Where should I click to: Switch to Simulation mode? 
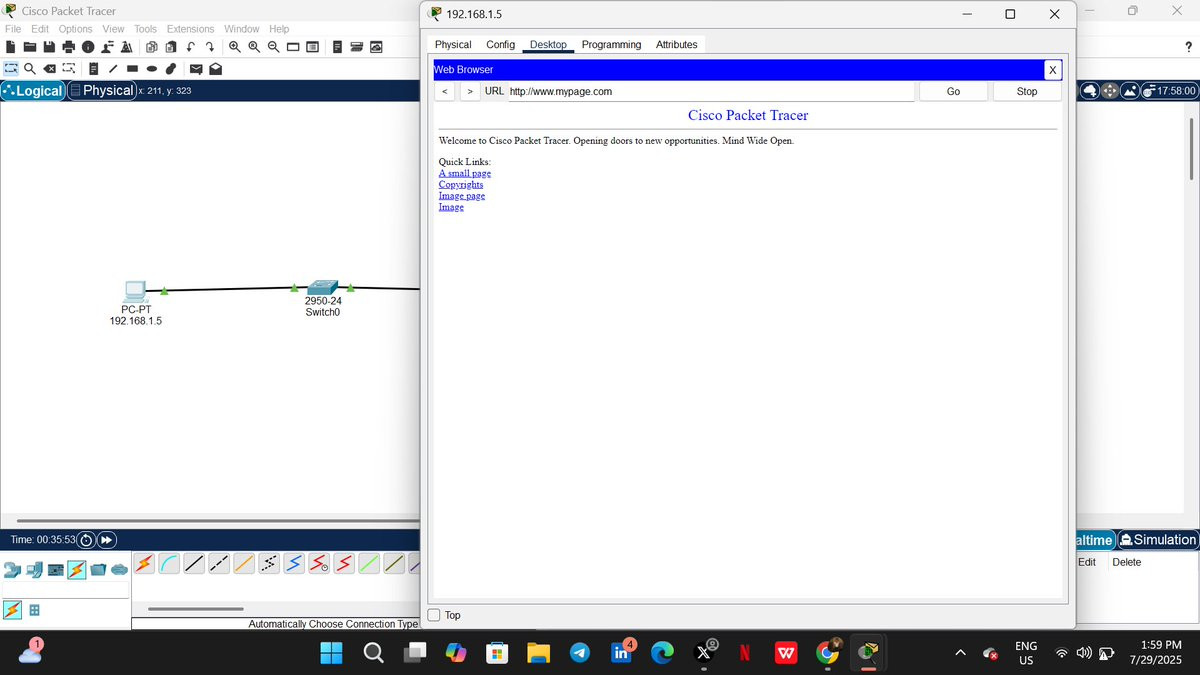click(x=1157, y=540)
